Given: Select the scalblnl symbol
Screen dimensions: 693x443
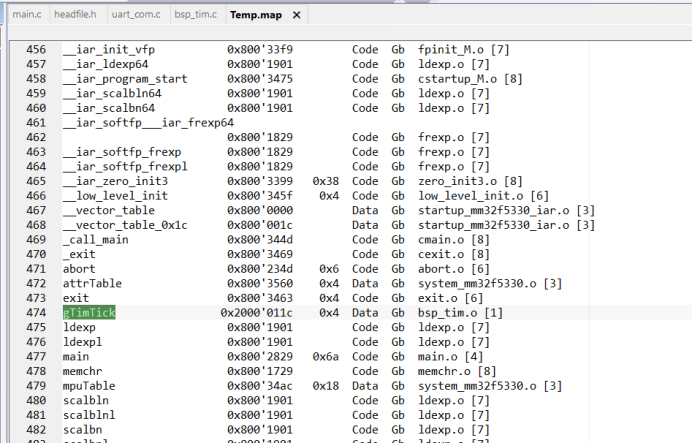Looking at the screenshot, I should tap(89, 415).
